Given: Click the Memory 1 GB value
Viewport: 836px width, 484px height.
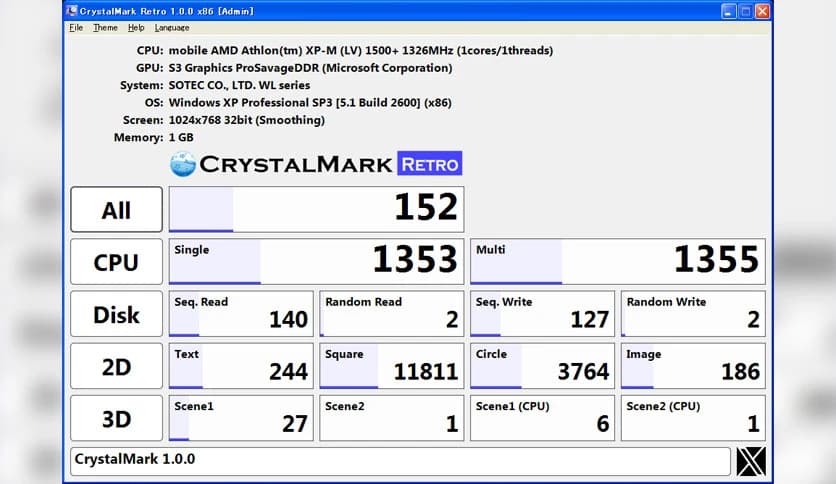Looking at the screenshot, I should click(x=181, y=138).
